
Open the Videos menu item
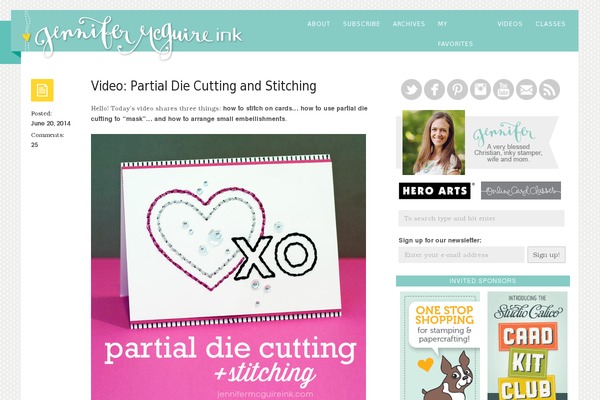coord(510,24)
